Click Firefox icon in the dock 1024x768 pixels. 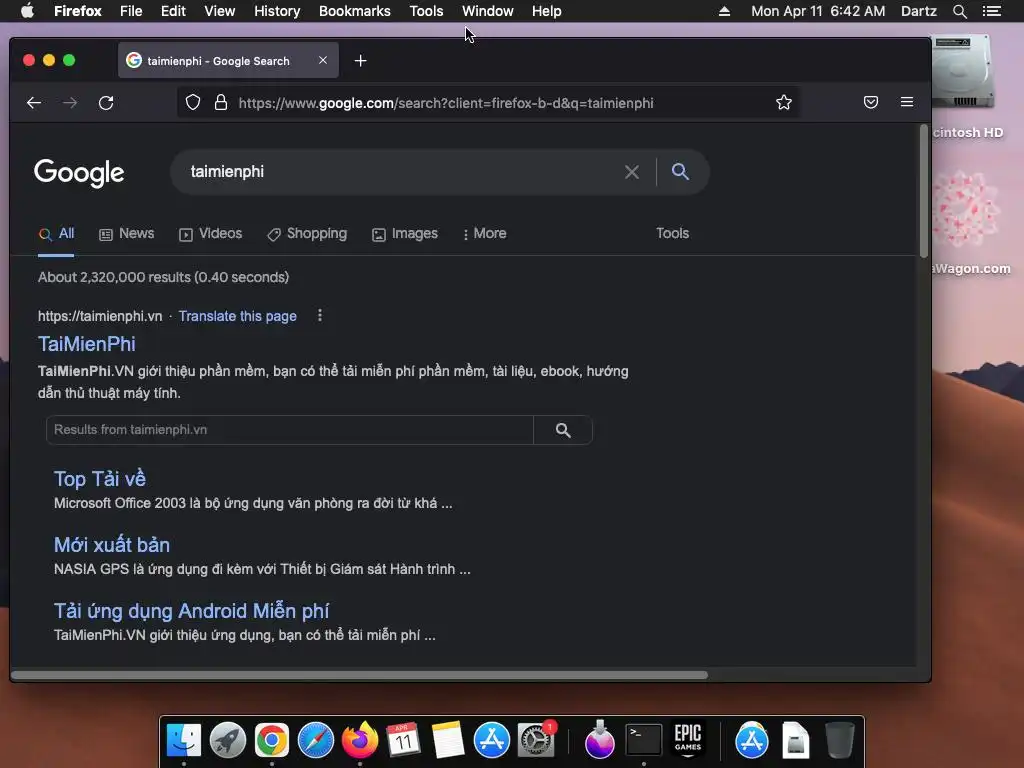click(359, 741)
